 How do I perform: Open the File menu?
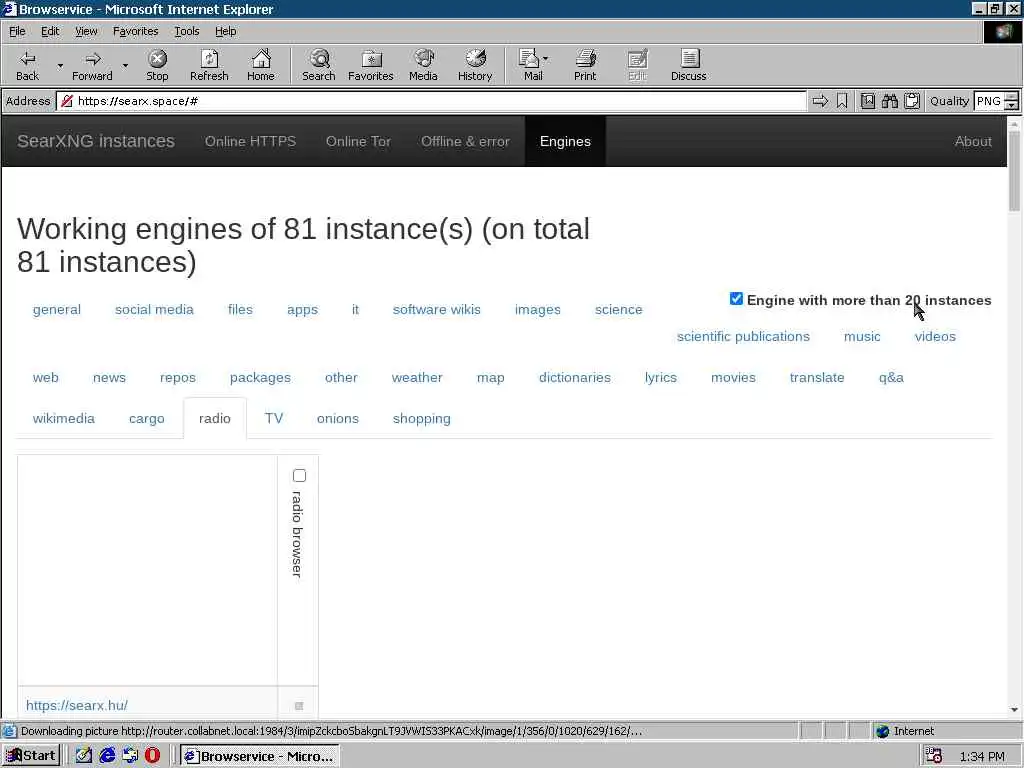point(17,31)
